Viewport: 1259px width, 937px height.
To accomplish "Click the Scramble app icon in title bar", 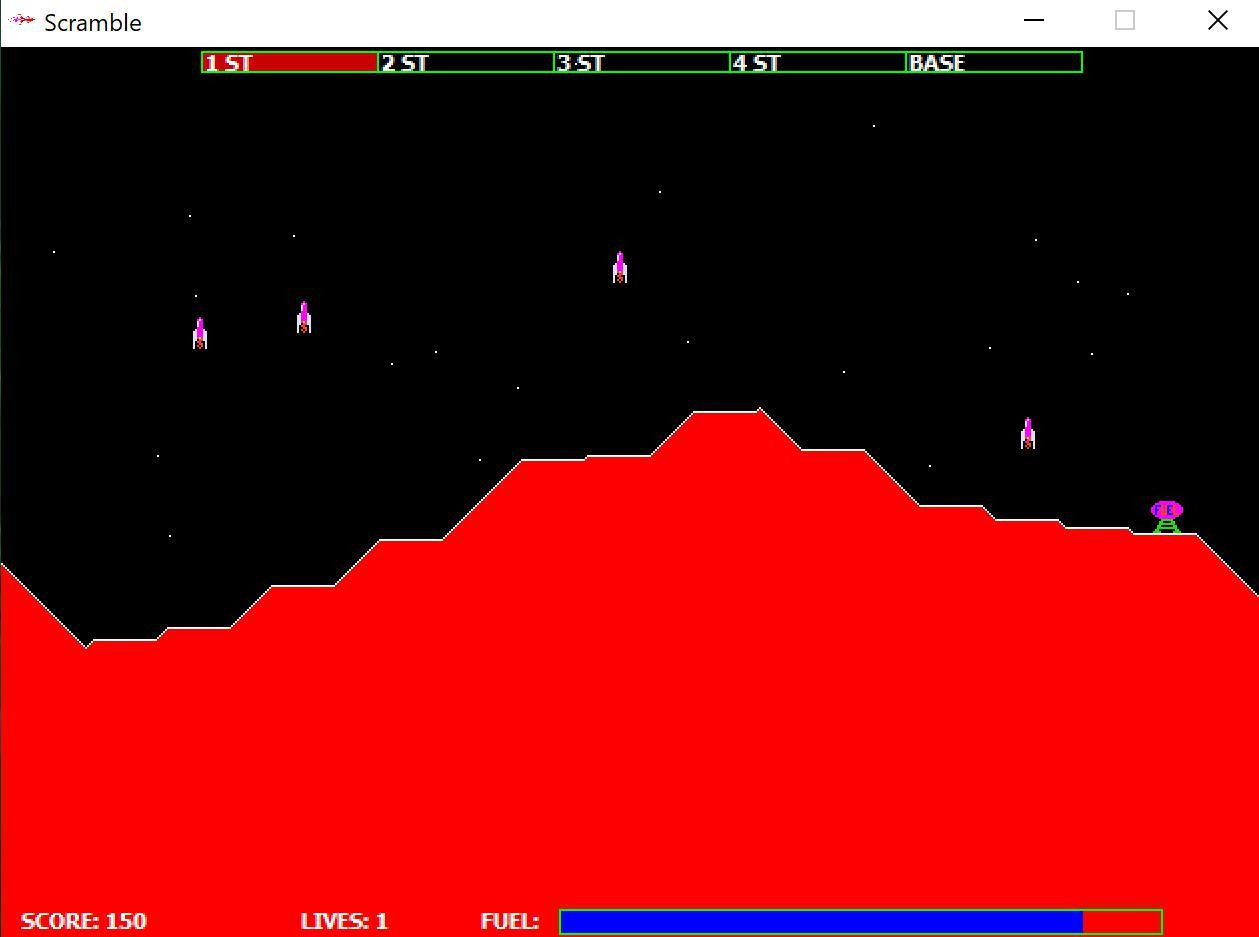I will coord(21,20).
